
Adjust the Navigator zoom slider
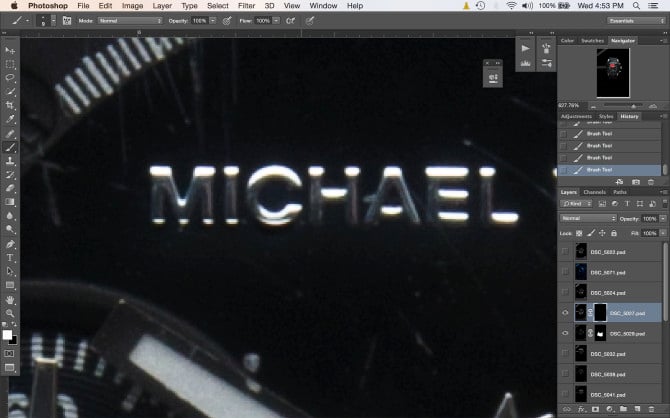click(634, 106)
